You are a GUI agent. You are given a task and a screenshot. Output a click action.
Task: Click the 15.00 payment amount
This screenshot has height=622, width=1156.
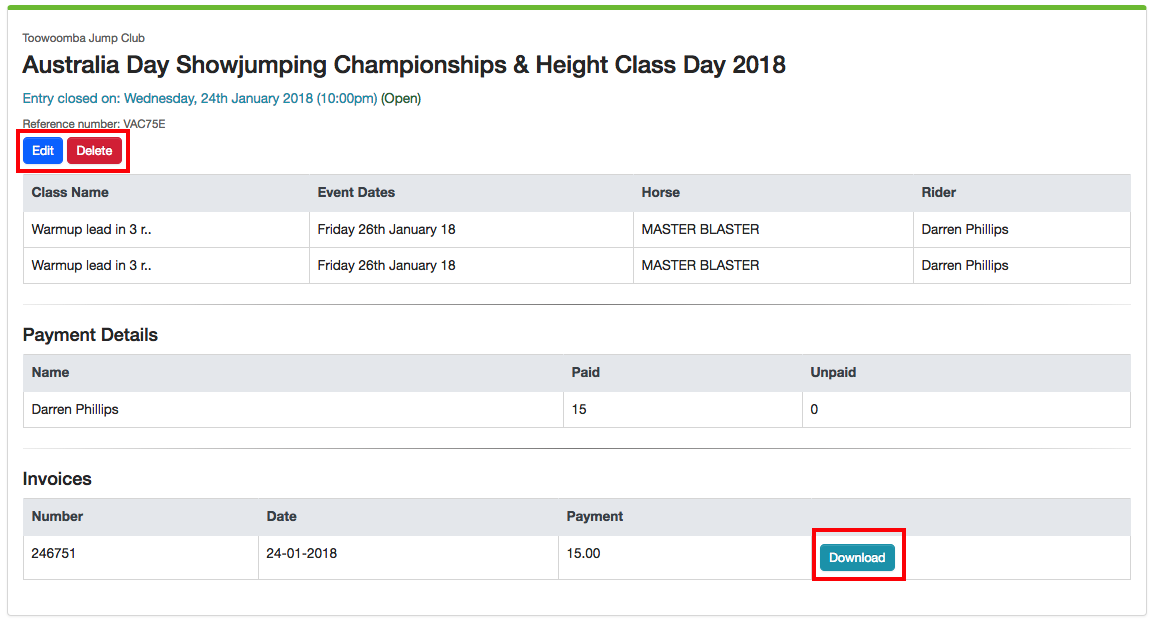[584, 553]
